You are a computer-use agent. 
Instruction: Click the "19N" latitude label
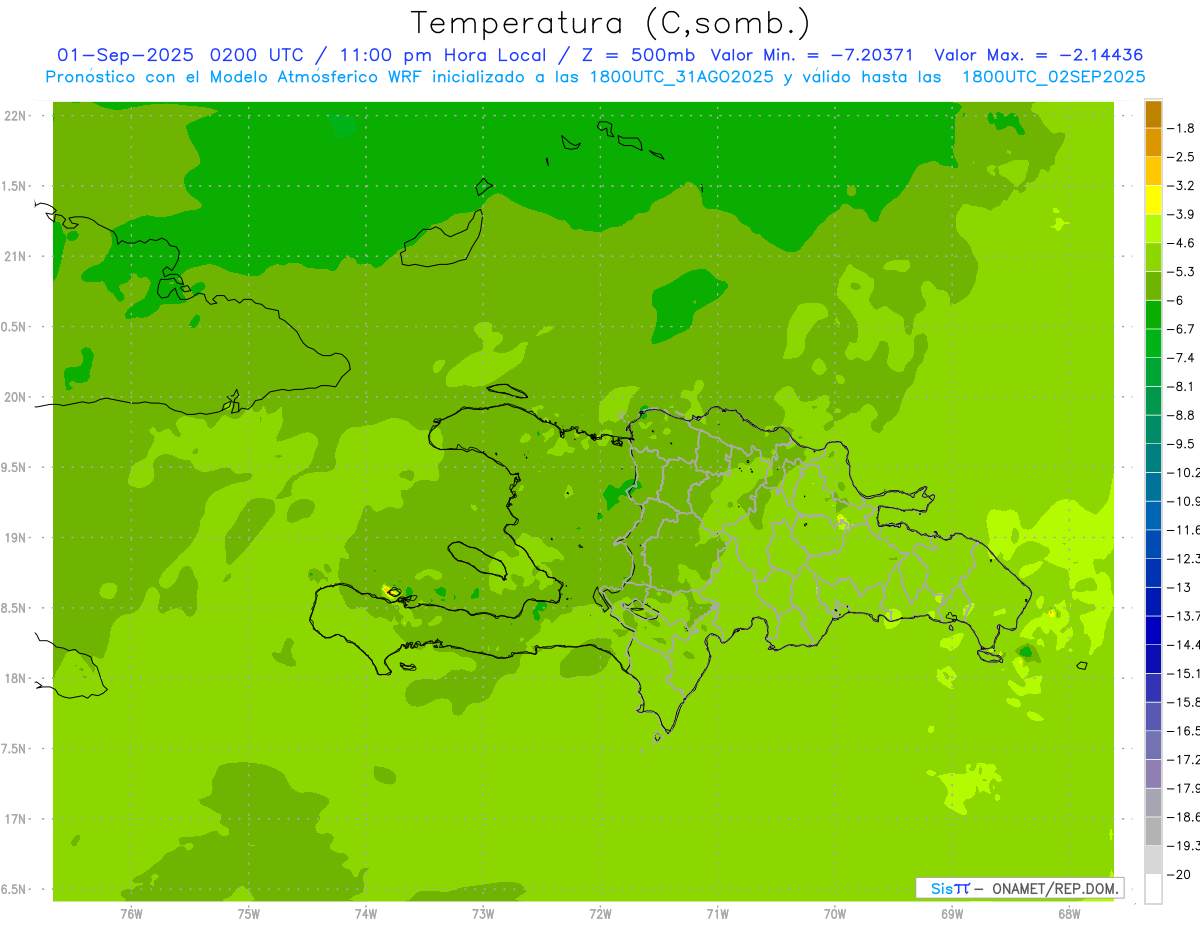coord(15,538)
